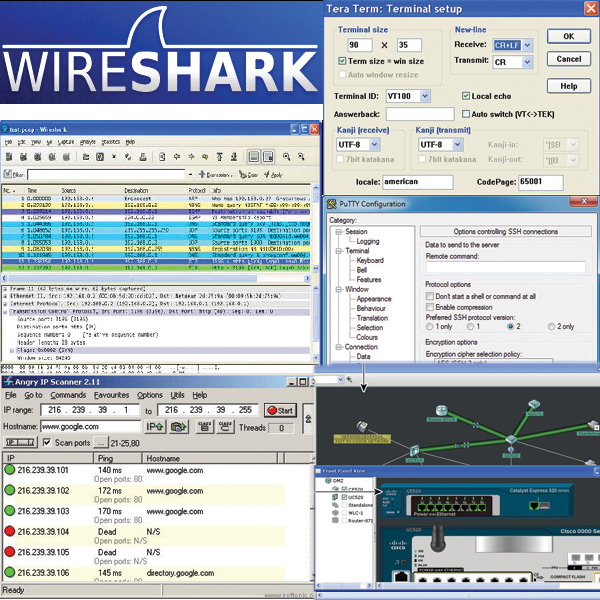Click the Wireshark print icon
The height and width of the screenshot is (600, 600).
143,157
